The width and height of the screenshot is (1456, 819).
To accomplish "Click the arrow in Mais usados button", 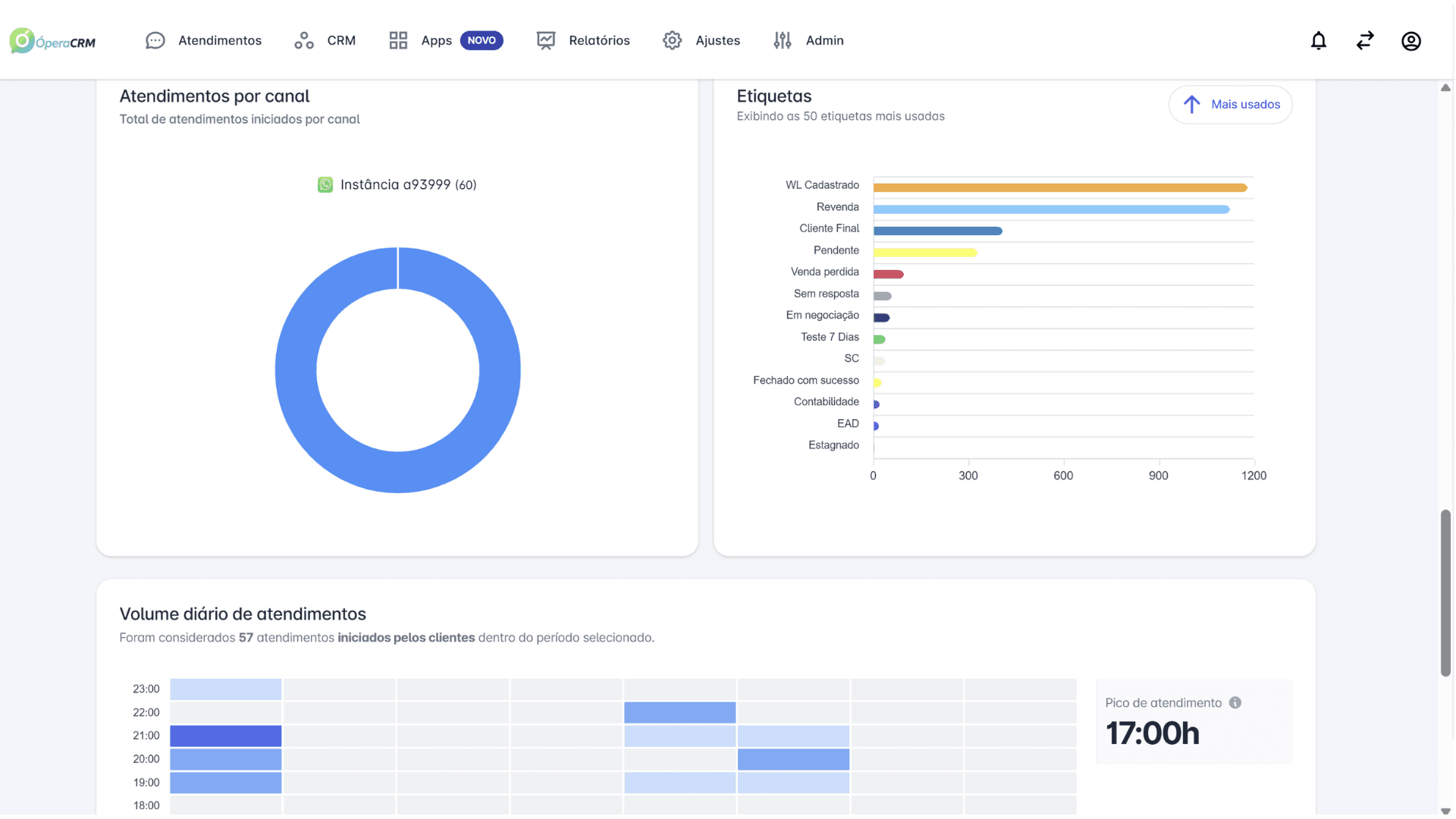I will (x=1192, y=105).
